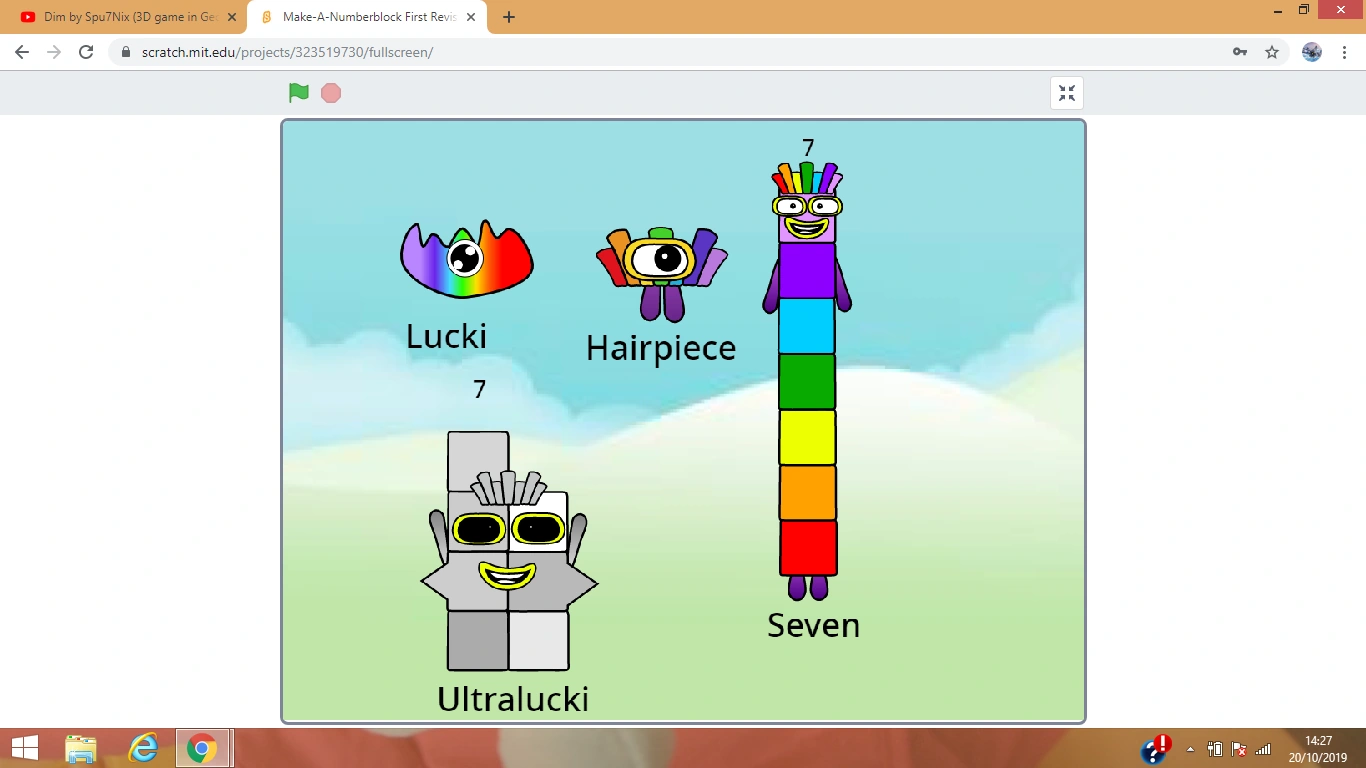Click the green flag to start the project
Image resolution: width=1366 pixels, height=768 pixels.
[x=297, y=92]
